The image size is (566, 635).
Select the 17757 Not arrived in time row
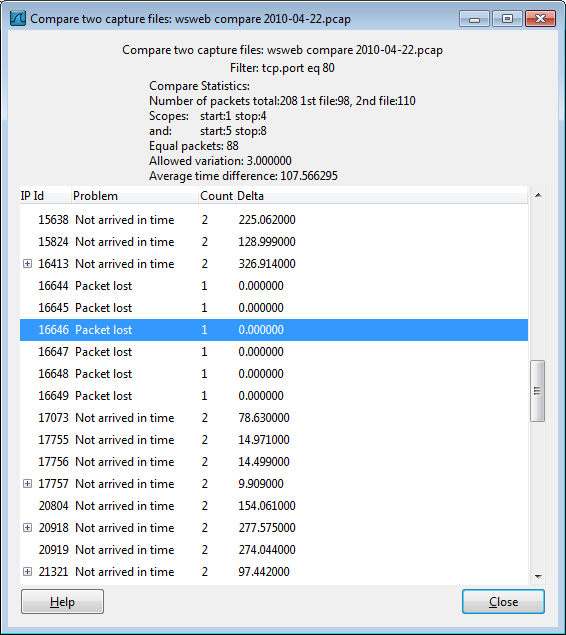(274, 484)
